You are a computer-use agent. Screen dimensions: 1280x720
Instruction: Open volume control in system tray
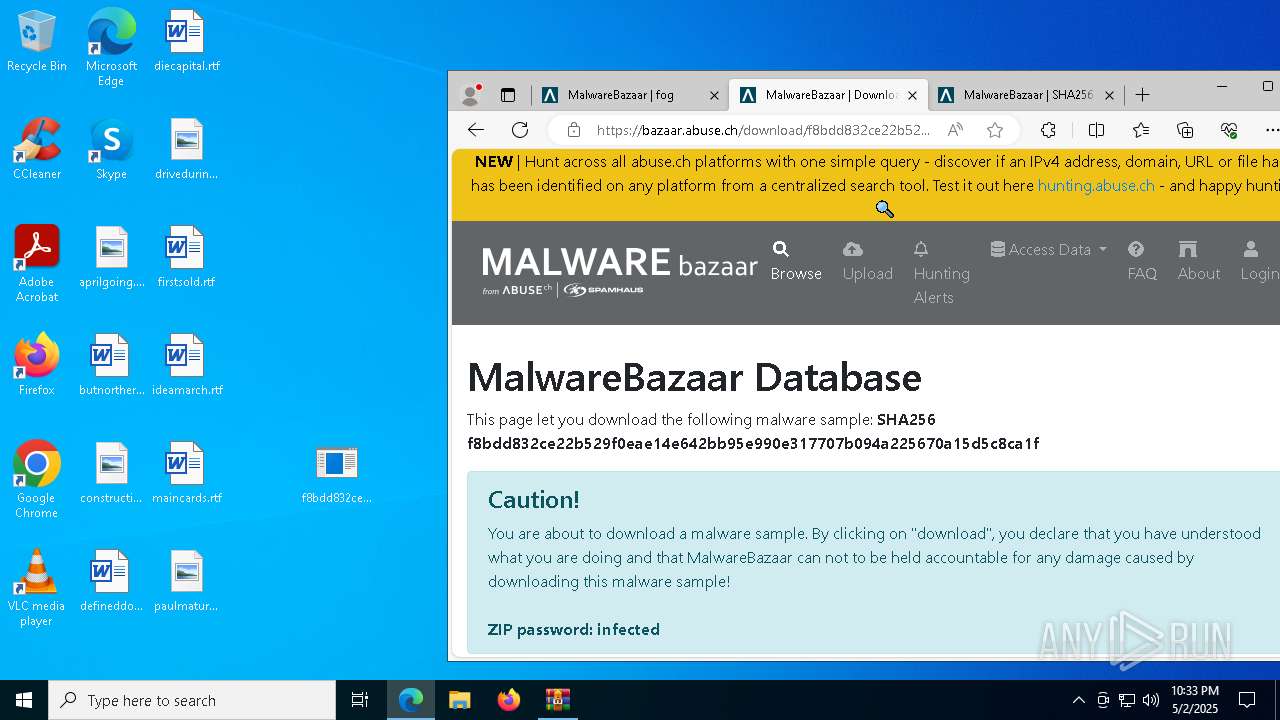click(x=1150, y=700)
